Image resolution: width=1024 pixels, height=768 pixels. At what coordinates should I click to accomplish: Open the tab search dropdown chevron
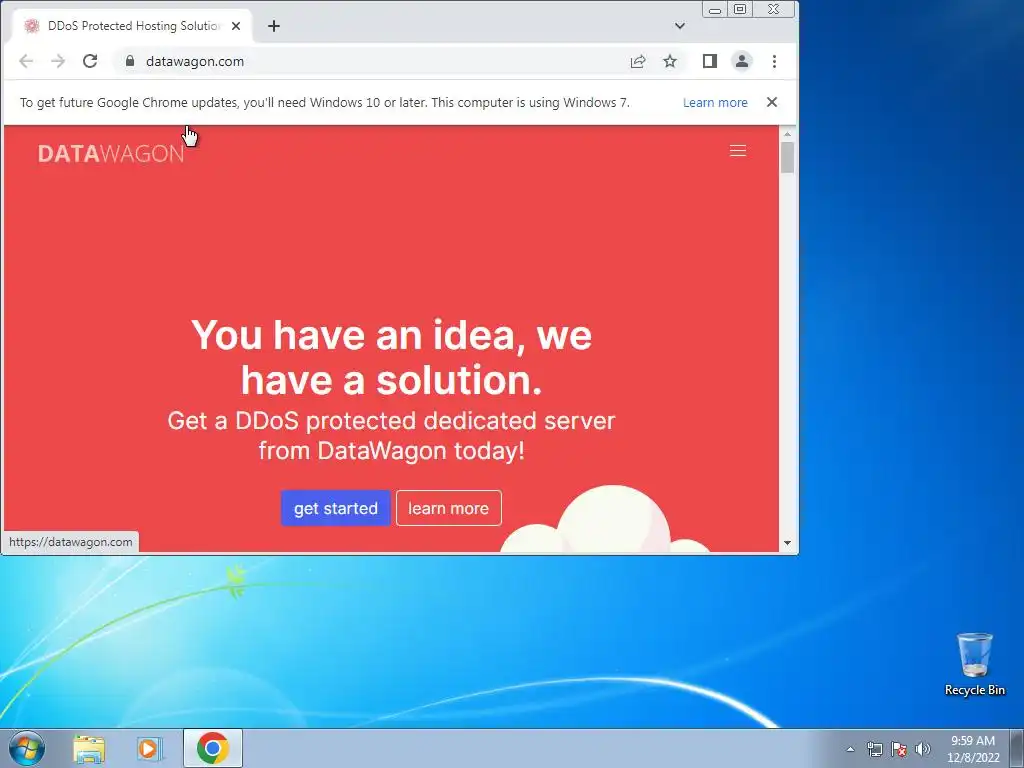[680, 26]
